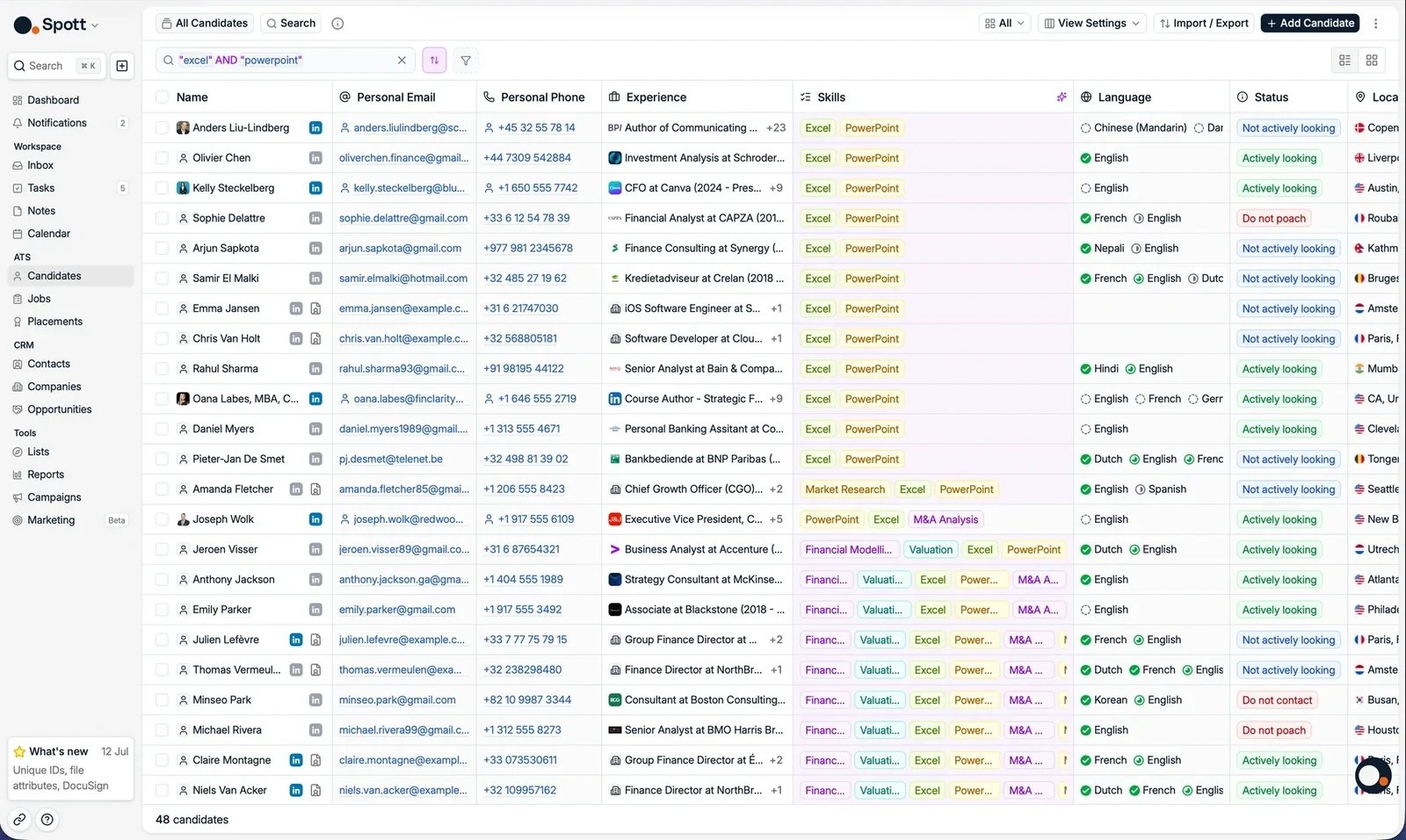The height and width of the screenshot is (840, 1406).
Task: Open Olivier Chen's LinkedIn icon
Action: 315,158
